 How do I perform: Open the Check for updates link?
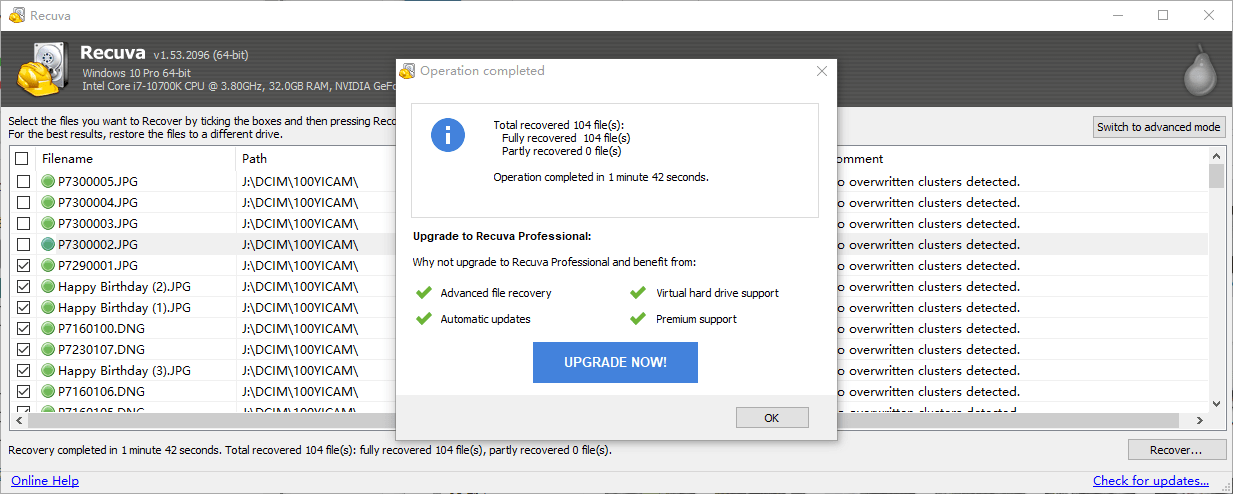(x=1150, y=481)
